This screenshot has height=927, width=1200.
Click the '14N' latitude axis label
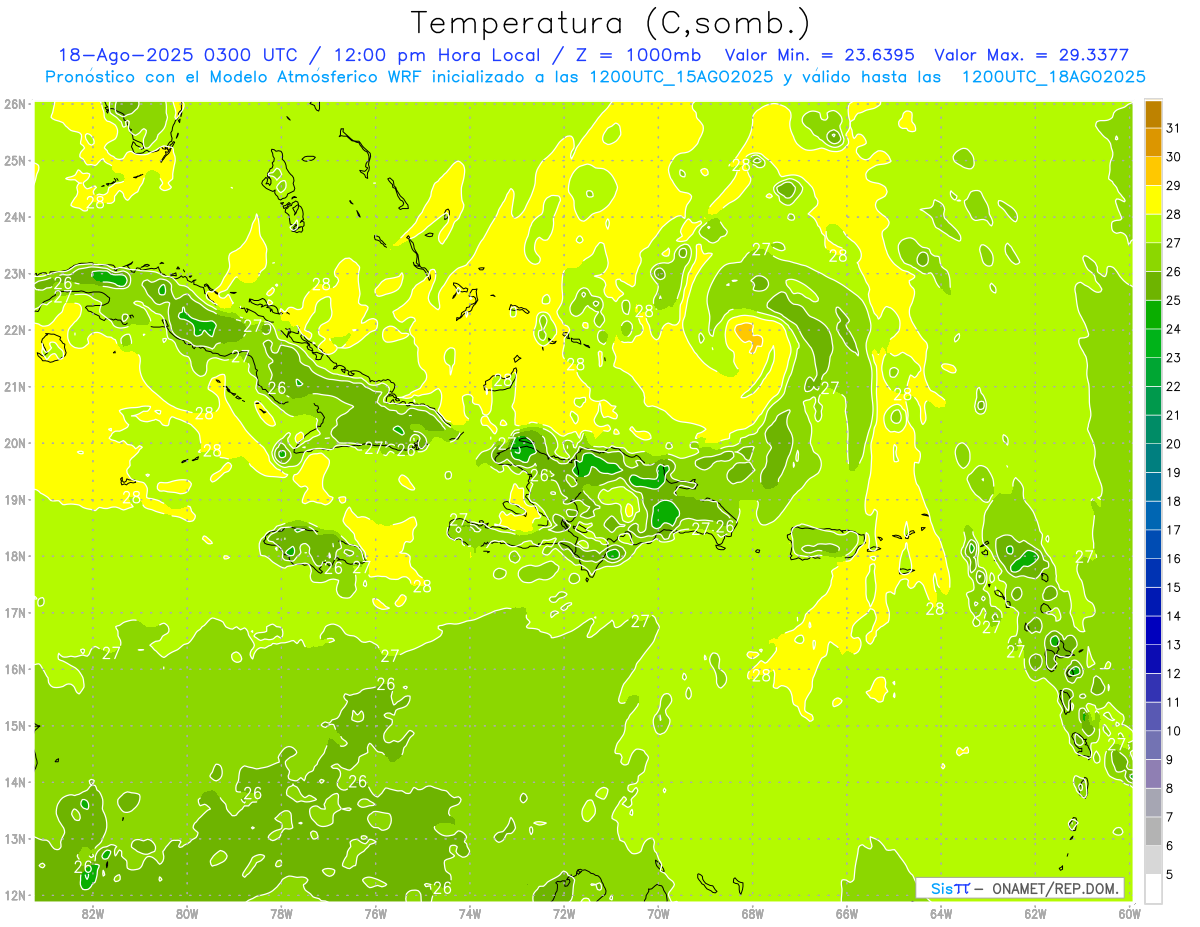pyautogui.click(x=14, y=782)
